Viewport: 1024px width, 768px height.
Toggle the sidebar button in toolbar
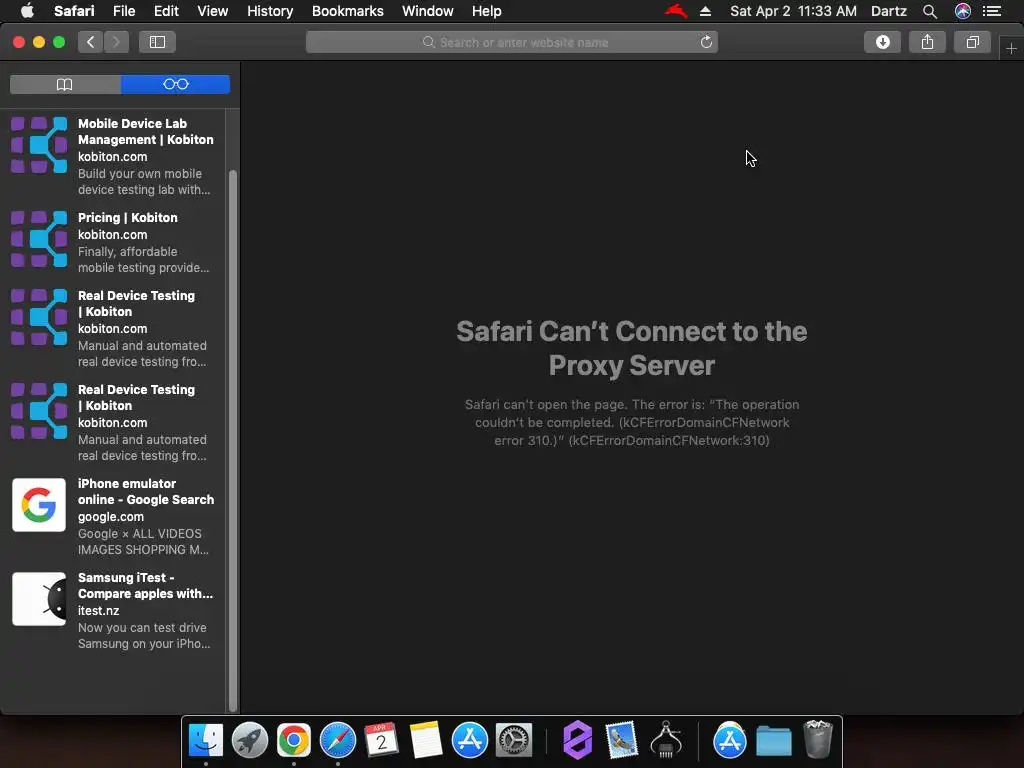pos(157,42)
